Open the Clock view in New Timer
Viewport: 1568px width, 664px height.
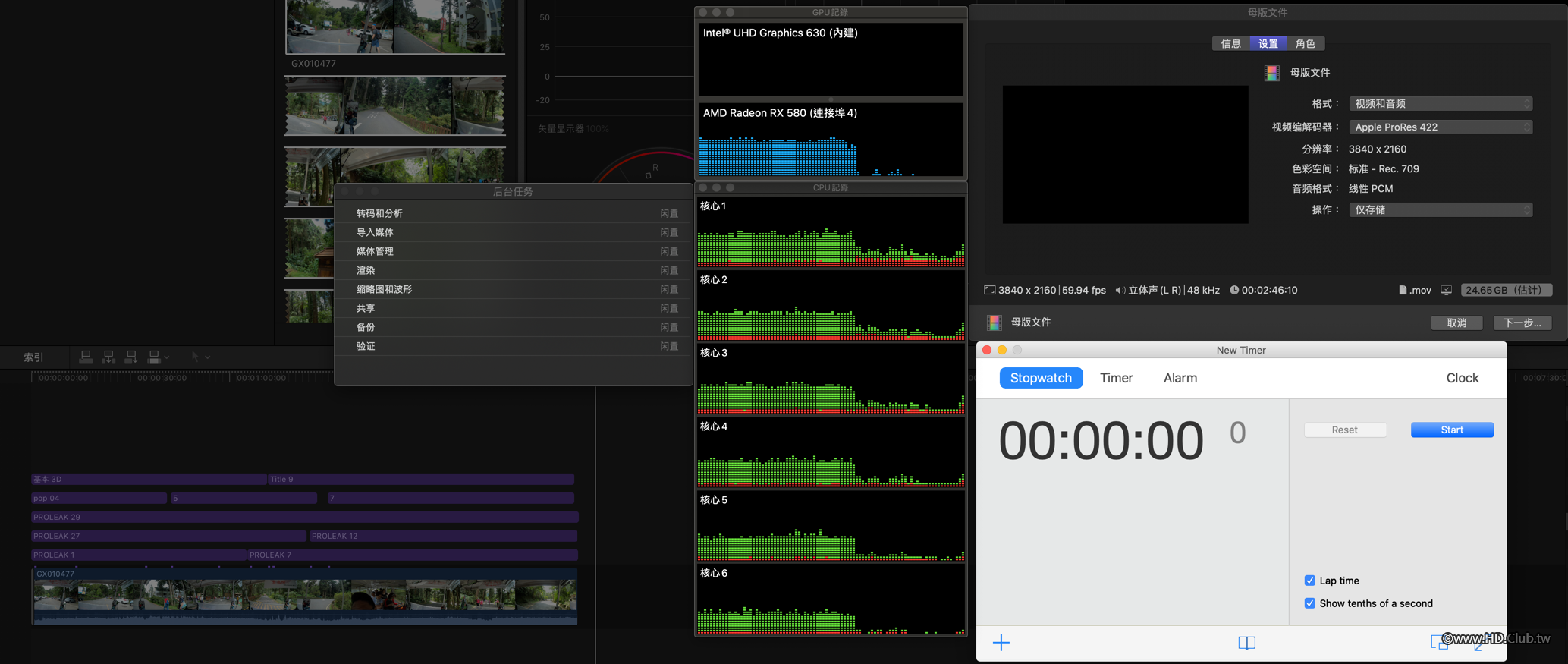[x=1462, y=378]
